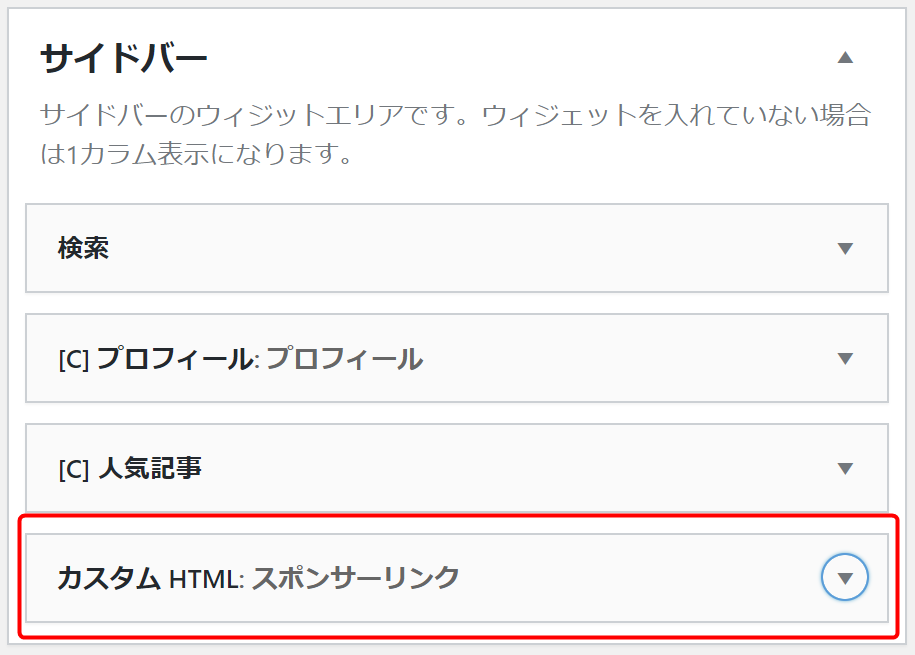The height and width of the screenshot is (655, 915).
Task: Collapse the サイドバー panel with the up arrow
Action: 845,57
